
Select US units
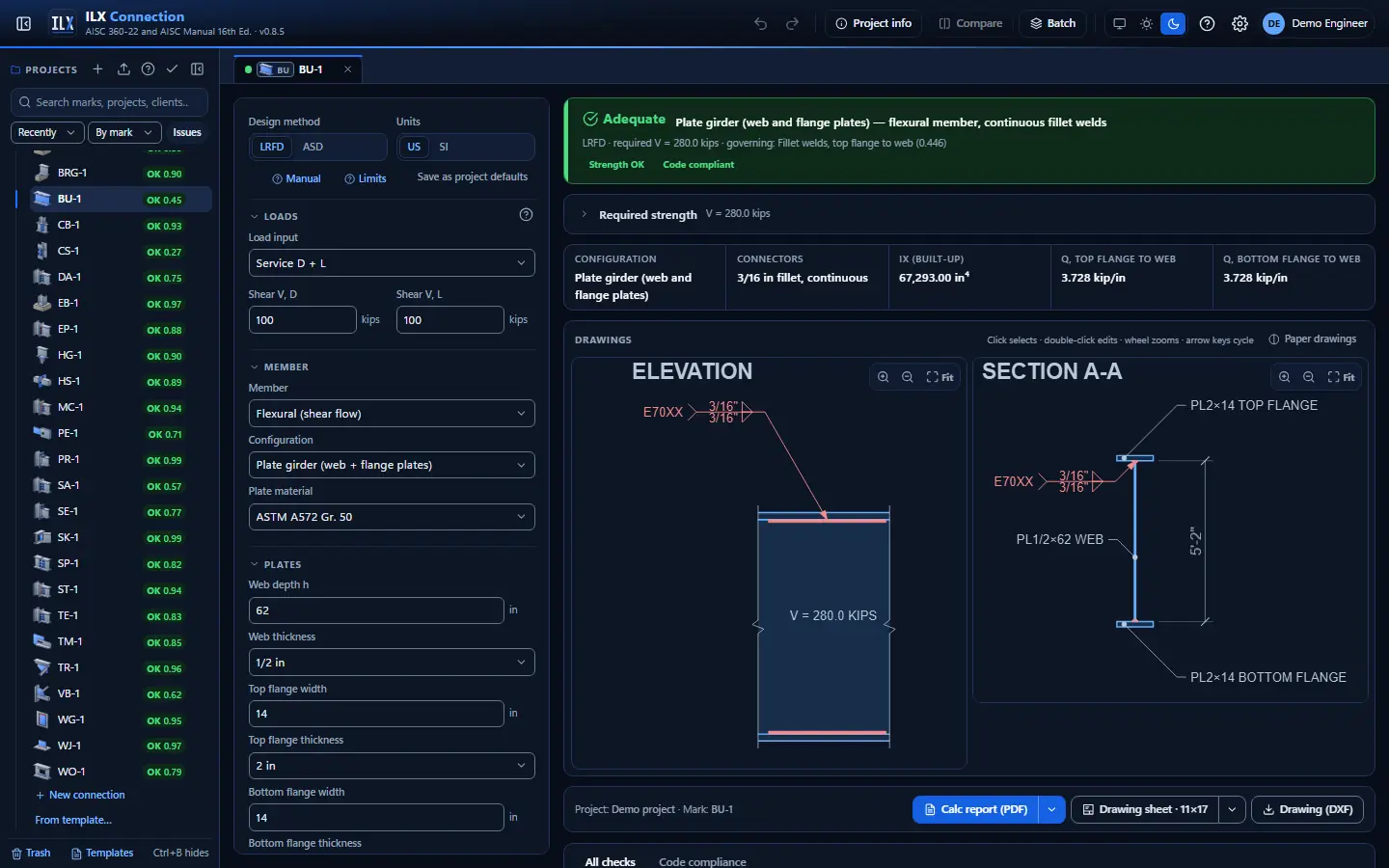pyautogui.click(x=414, y=147)
